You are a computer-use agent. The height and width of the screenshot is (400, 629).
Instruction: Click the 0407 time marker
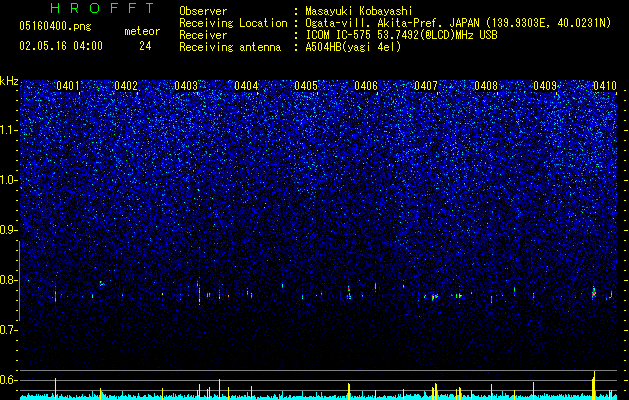click(426, 85)
